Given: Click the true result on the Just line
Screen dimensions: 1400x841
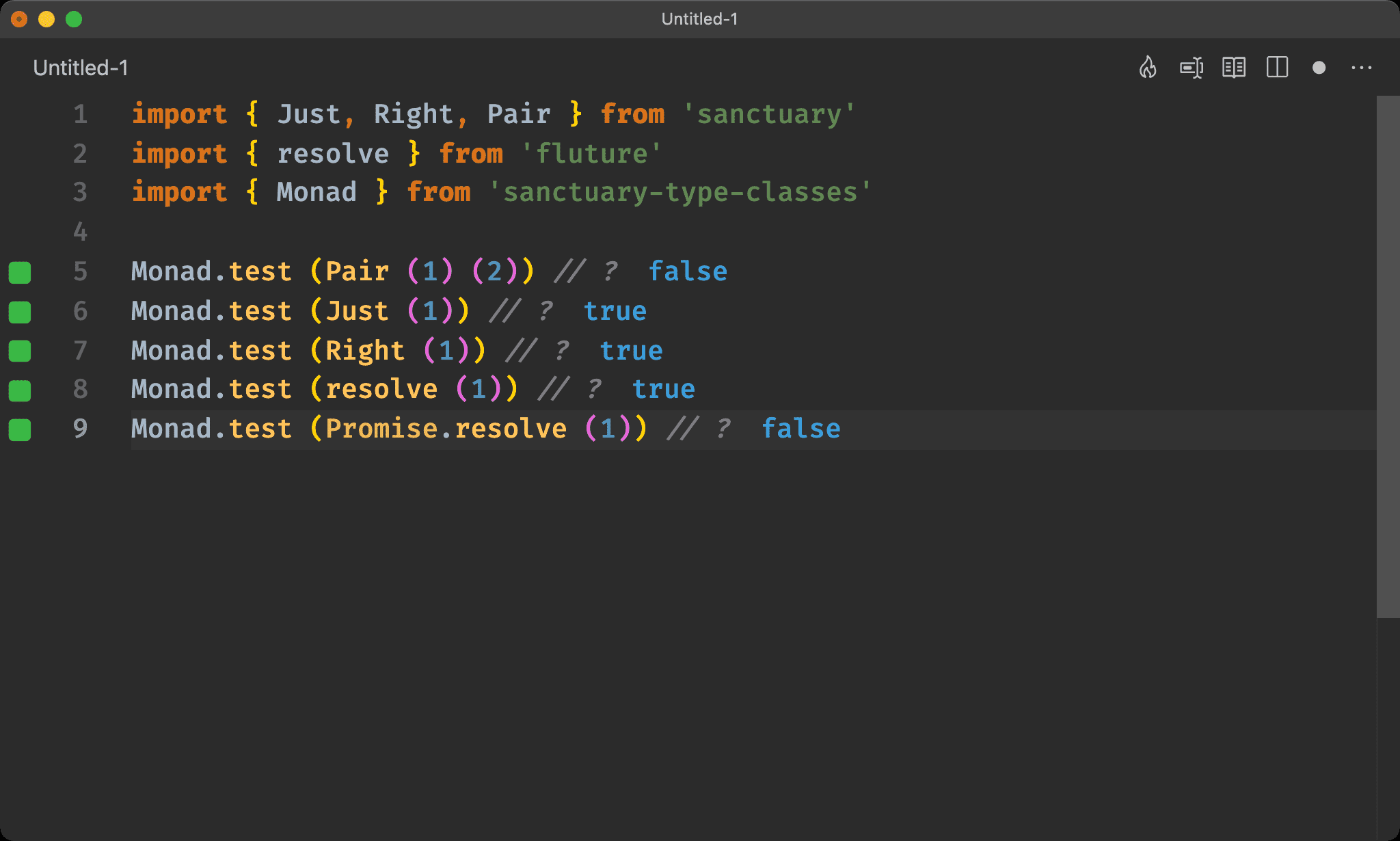Looking at the screenshot, I should click(x=615, y=311).
